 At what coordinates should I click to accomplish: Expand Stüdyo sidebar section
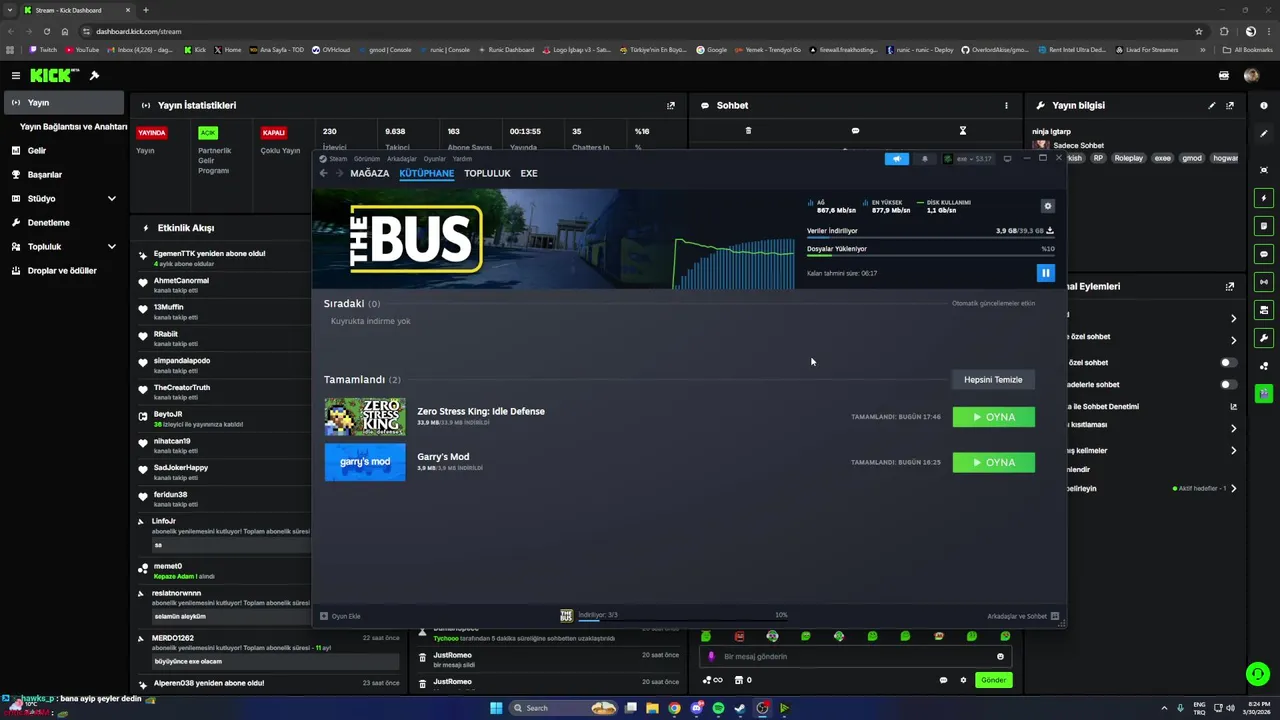tap(111, 198)
